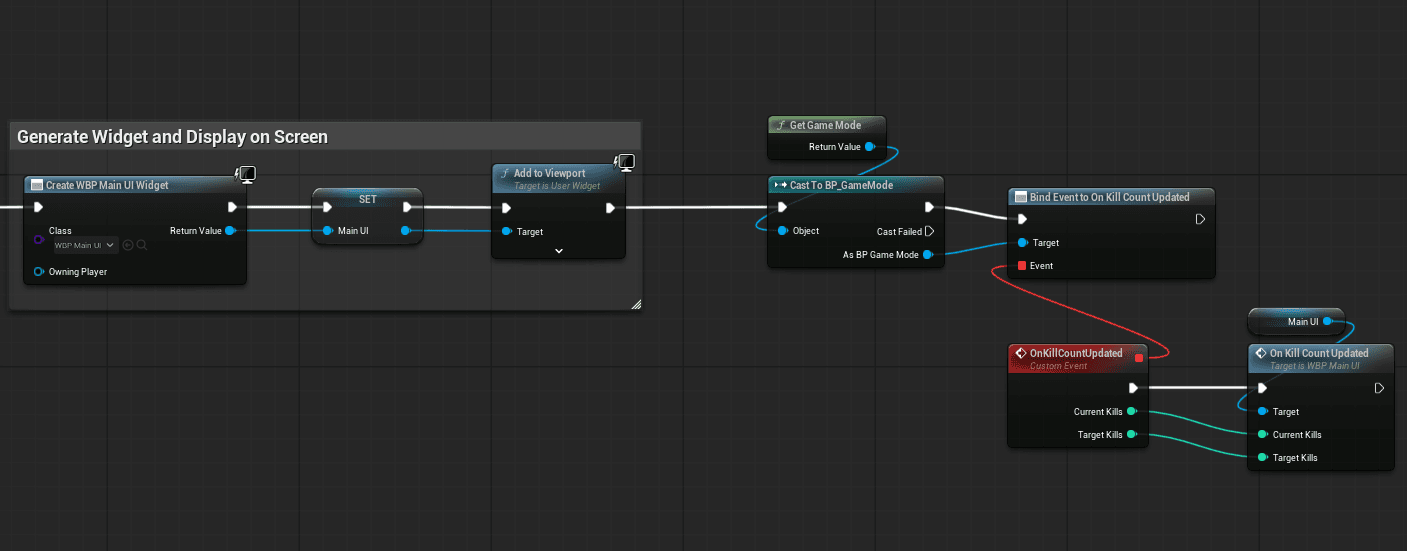Expand the Add to Viewport node's advanced pins

(x=559, y=251)
